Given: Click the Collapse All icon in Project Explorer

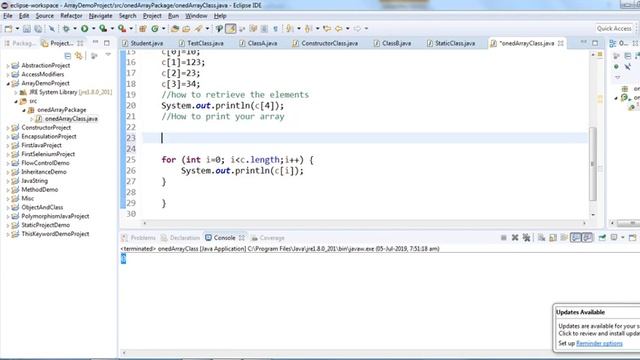Looking at the screenshot, I should (68, 56).
